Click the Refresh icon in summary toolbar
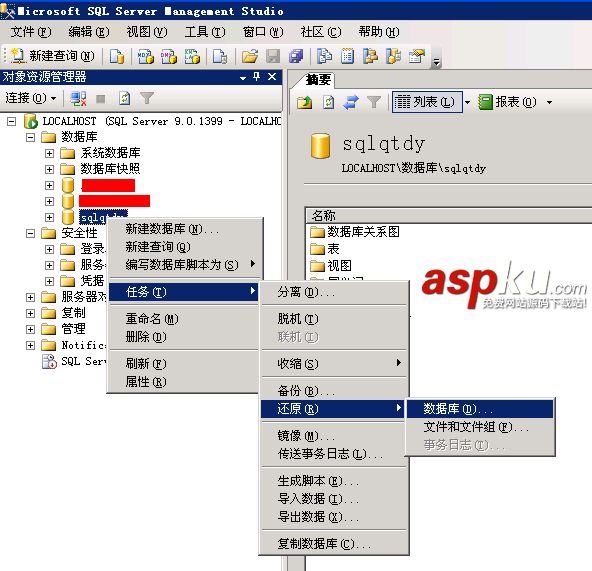 [328, 102]
